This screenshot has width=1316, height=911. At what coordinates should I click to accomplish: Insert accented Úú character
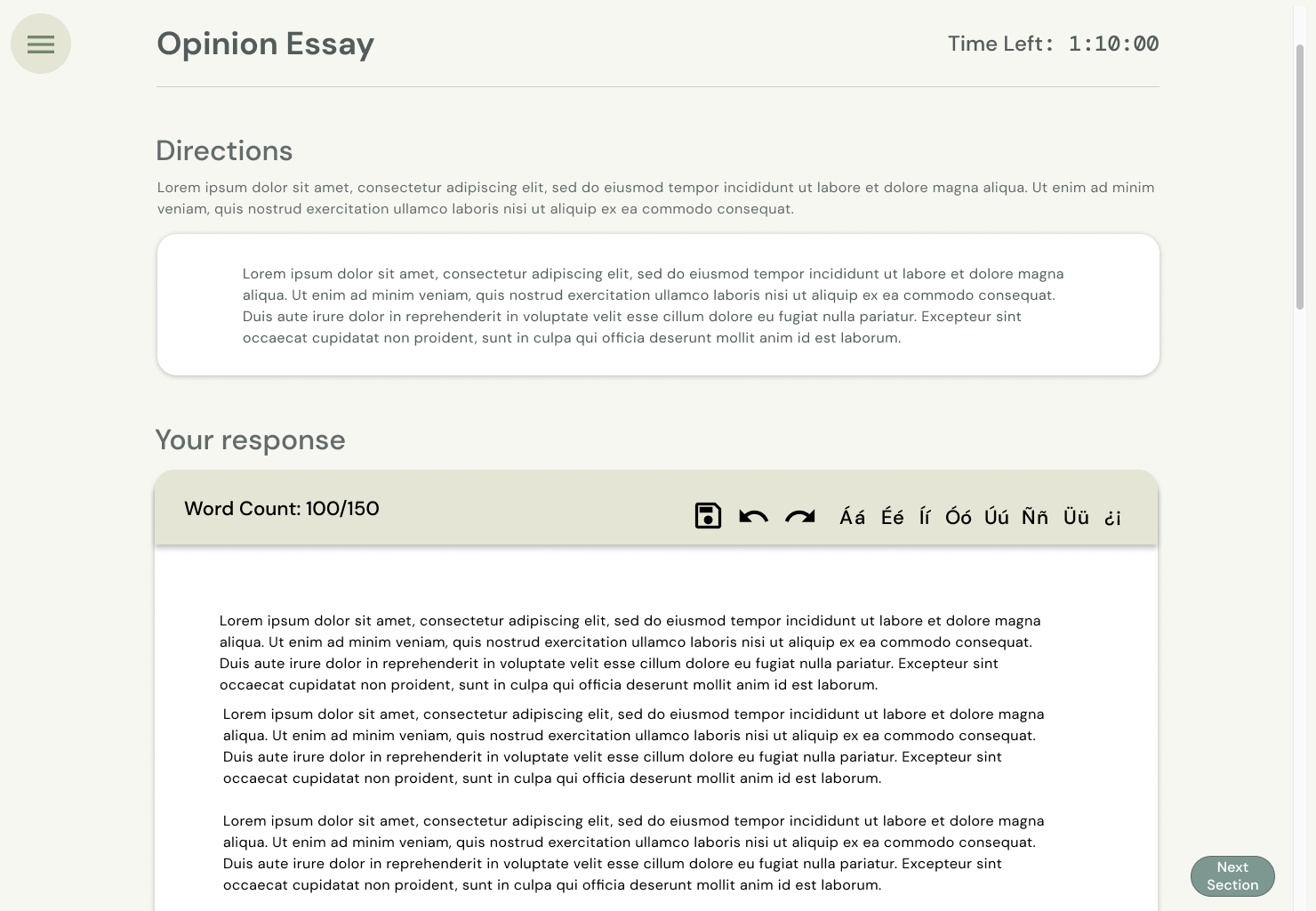pyautogui.click(x=996, y=517)
